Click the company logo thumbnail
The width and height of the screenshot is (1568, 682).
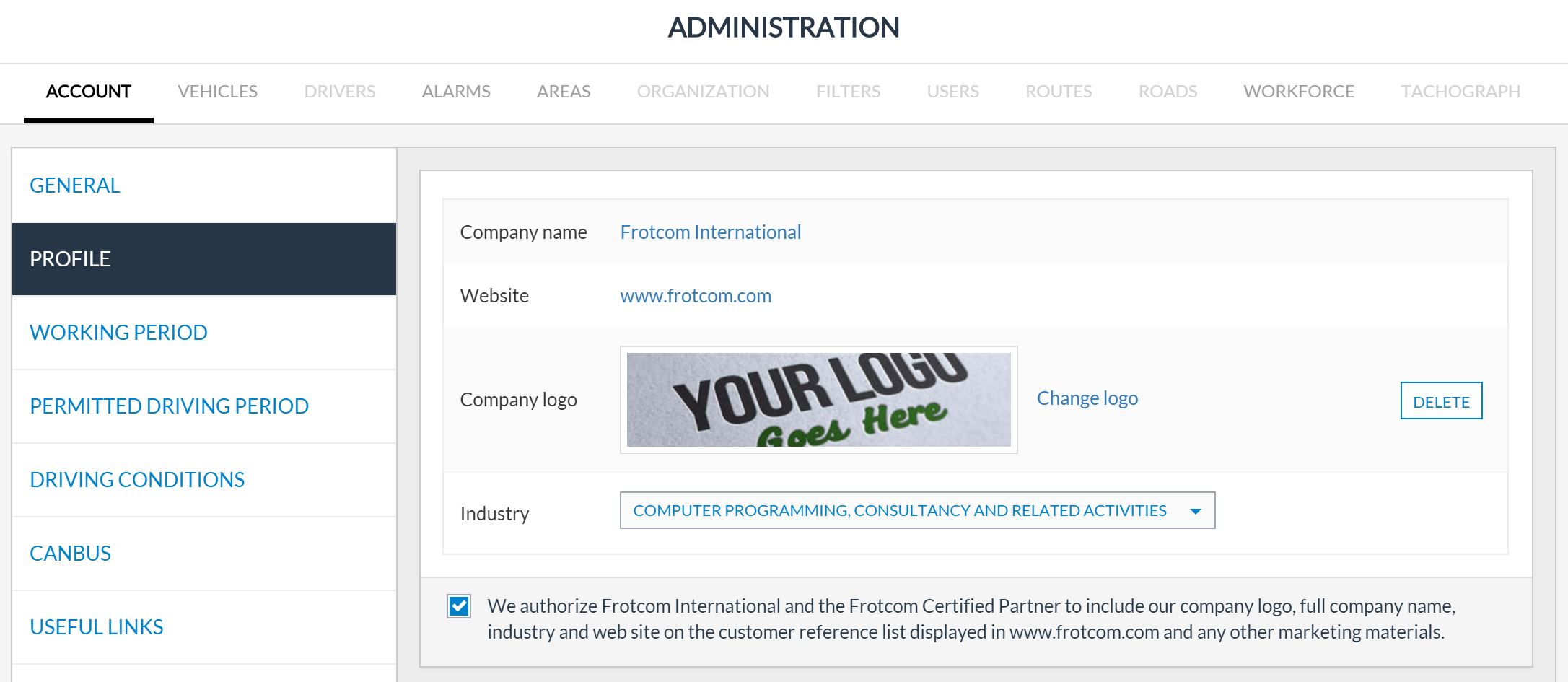point(818,400)
